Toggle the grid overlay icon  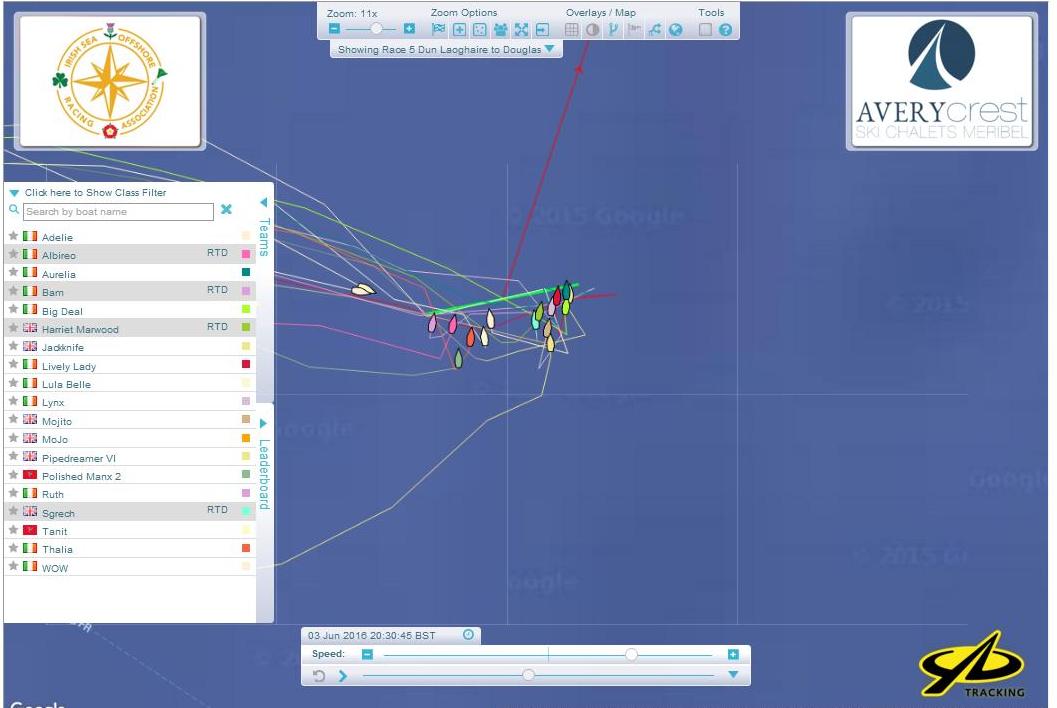(571, 29)
